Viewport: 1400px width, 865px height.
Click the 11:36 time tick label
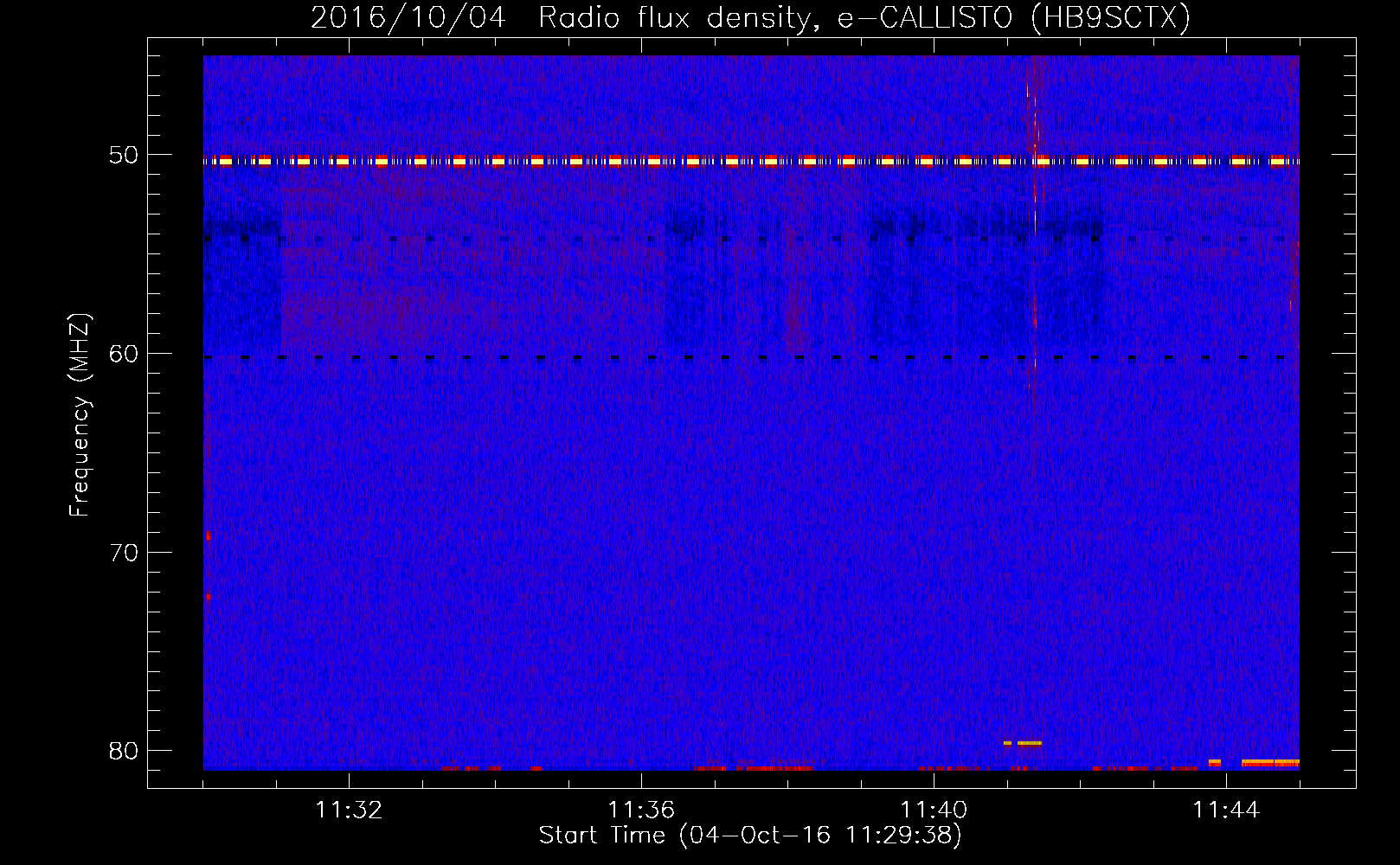coord(641,811)
